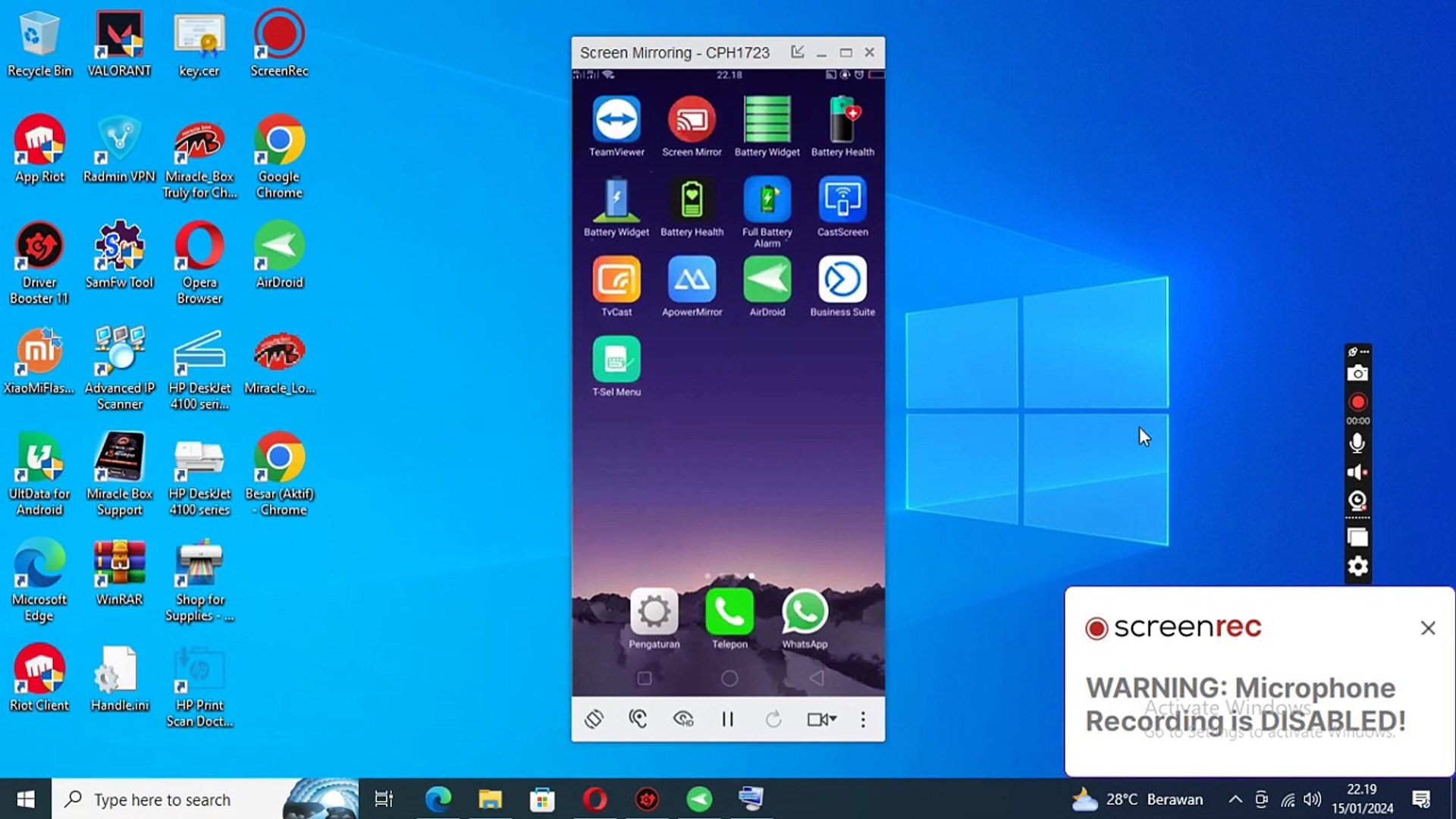Screen dimensions: 1456x819
Task: Open ScreenRec recordings gallery
Action: (1357, 537)
